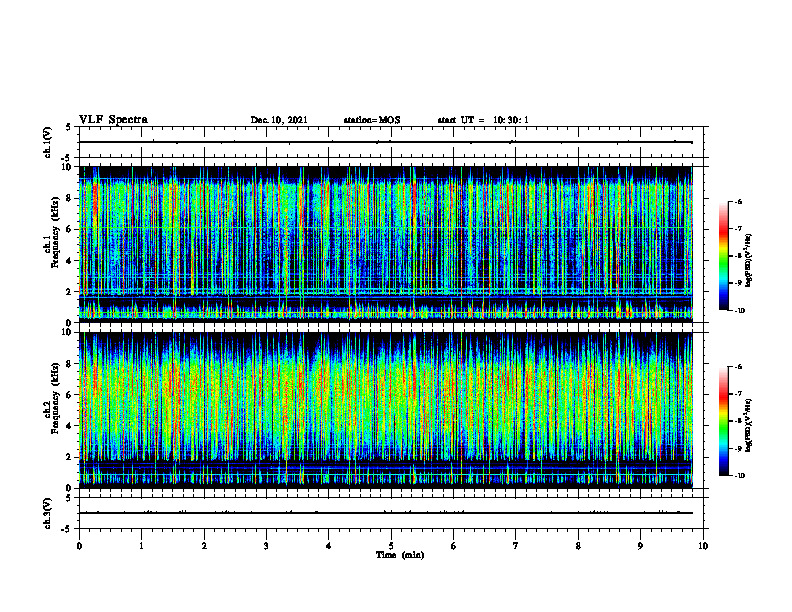
Task: Click the "6" kHz tick on ch.1 frequency axis
Action: click(x=69, y=229)
